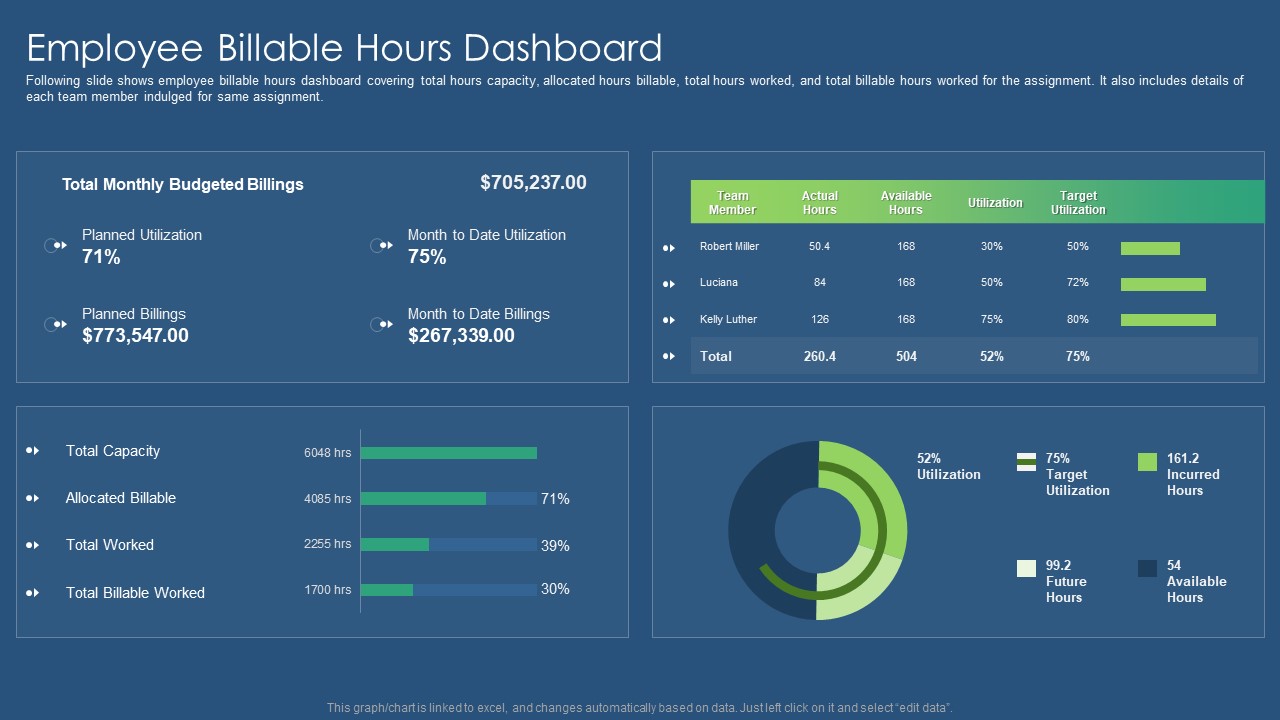Viewport: 1280px width, 720px height.
Task: Click the Robert Miller name cell
Action: tap(729, 247)
